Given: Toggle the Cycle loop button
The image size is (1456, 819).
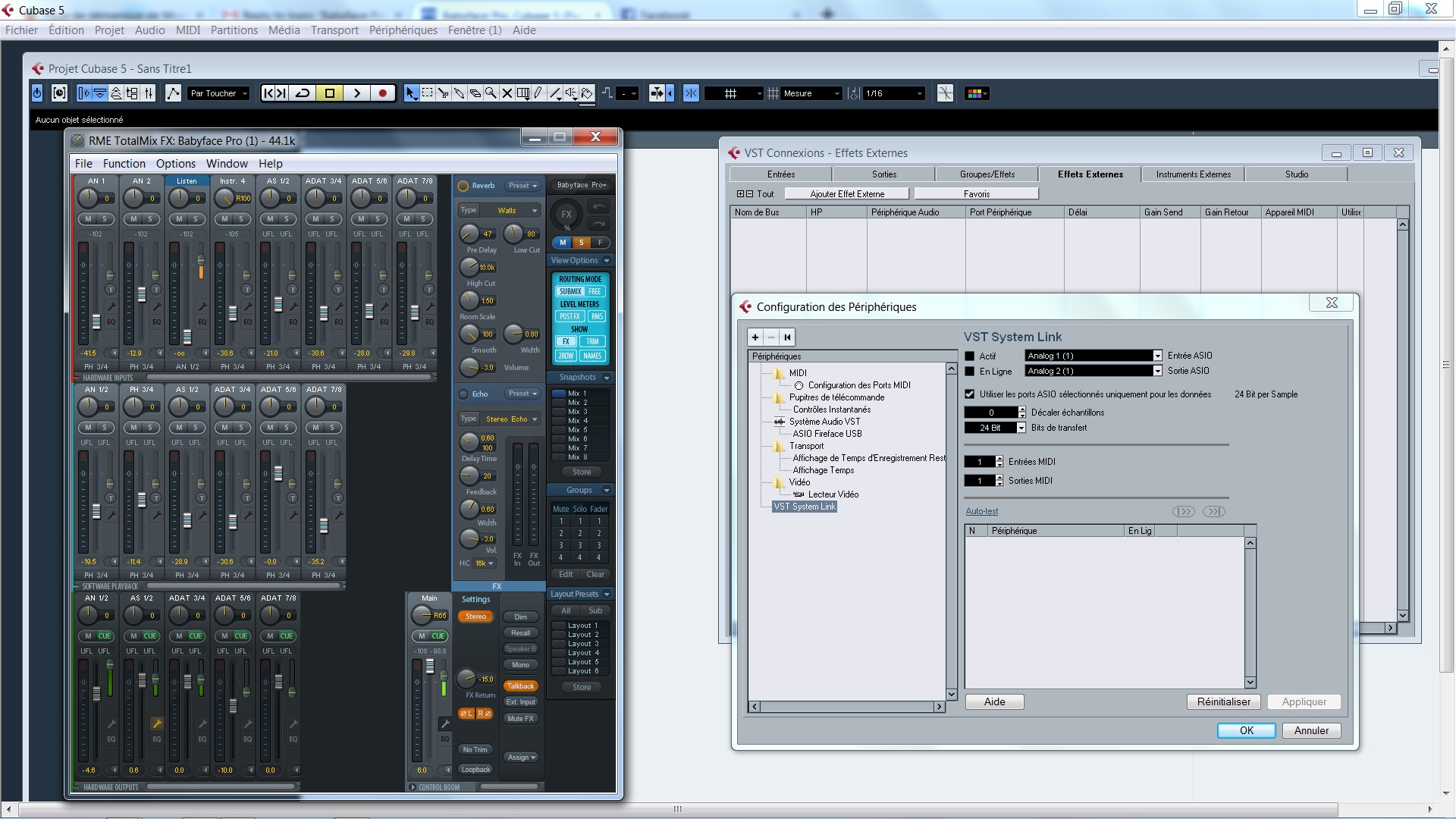Looking at the screenshot, I should 303,93.
